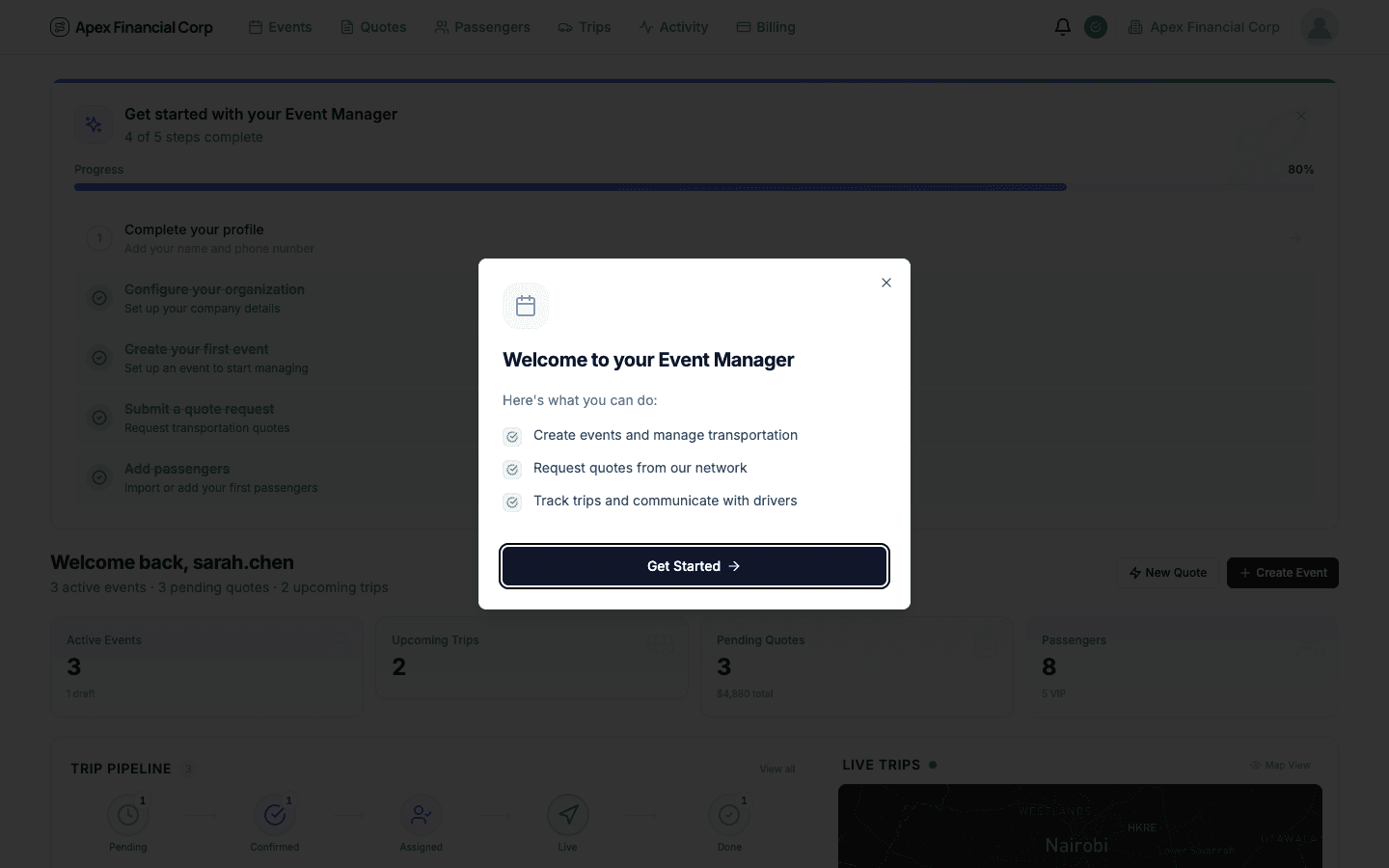Click the Apex Financial Corp logo icon

coord(58,27)
